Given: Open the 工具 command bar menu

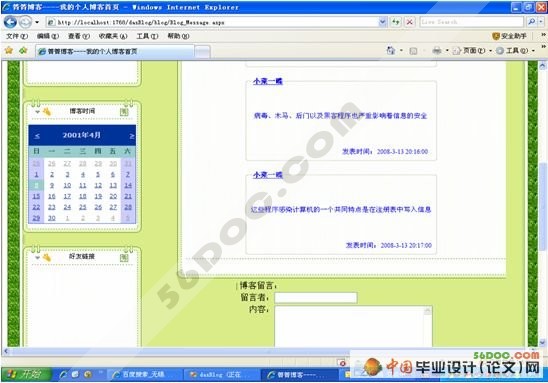Looking at the screenshot, I should coord(516,51).
